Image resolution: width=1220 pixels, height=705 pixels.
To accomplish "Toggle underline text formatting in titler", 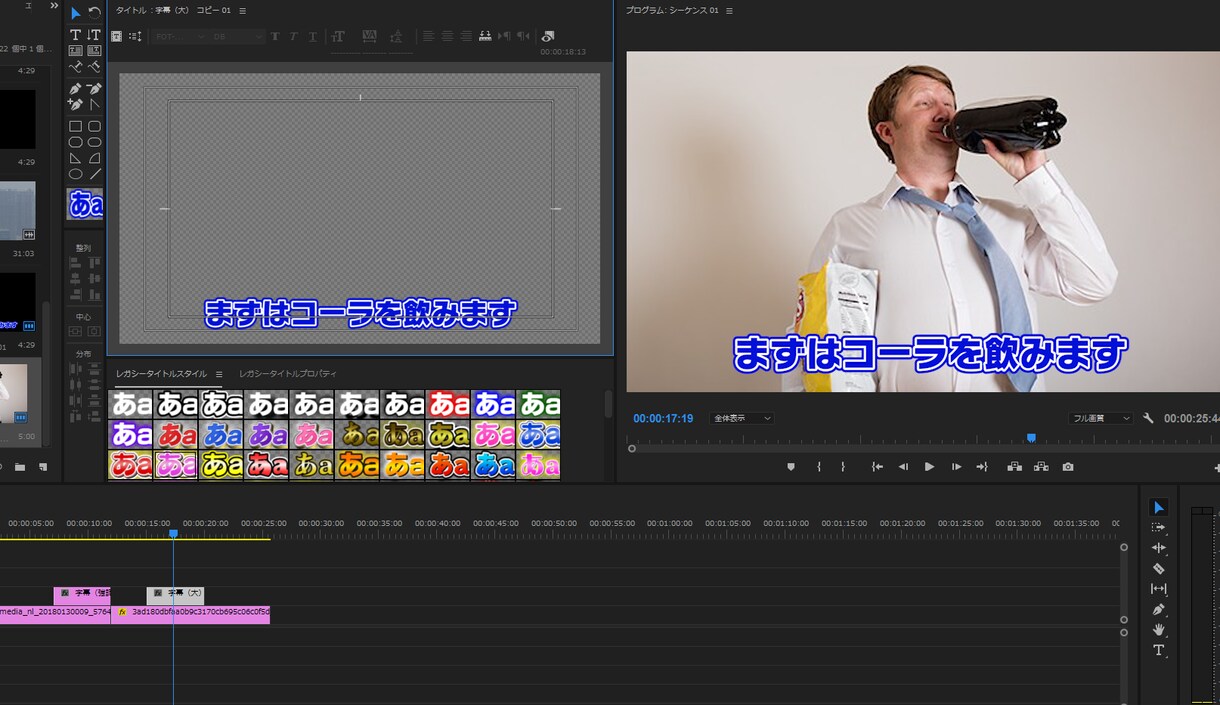I will tap(313, 36).
